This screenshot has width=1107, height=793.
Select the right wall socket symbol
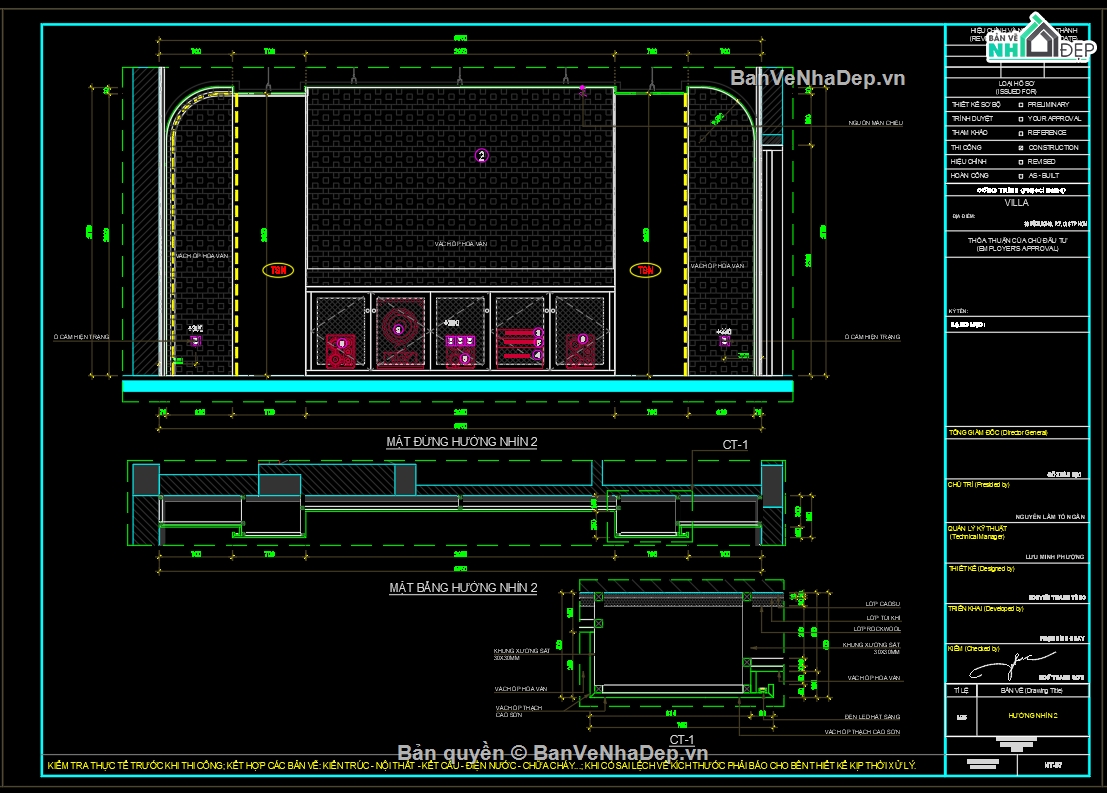tap(724, 341)
